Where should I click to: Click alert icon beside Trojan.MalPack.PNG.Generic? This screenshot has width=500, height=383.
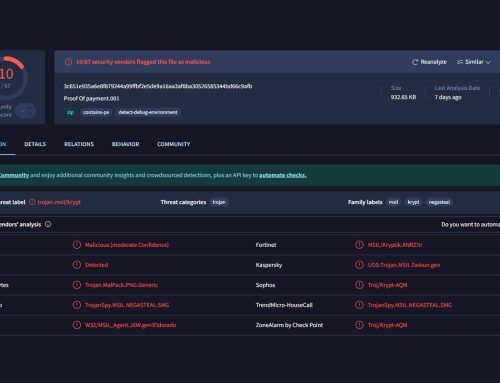[x=77, y=285]
